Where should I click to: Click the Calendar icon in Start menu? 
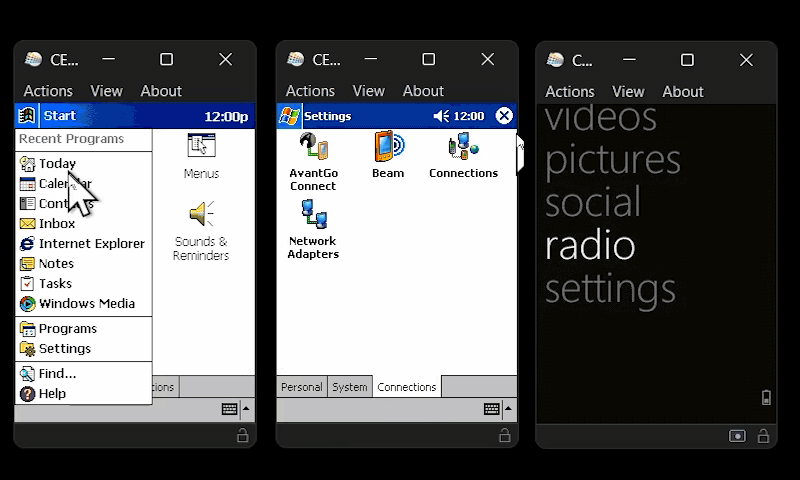27,183
